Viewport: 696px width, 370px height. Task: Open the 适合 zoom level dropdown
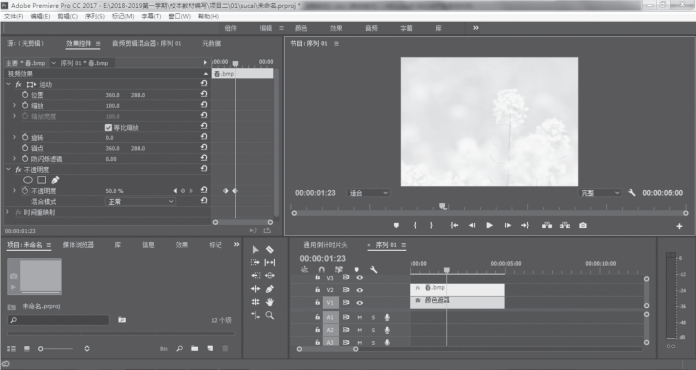pos(368,193)
